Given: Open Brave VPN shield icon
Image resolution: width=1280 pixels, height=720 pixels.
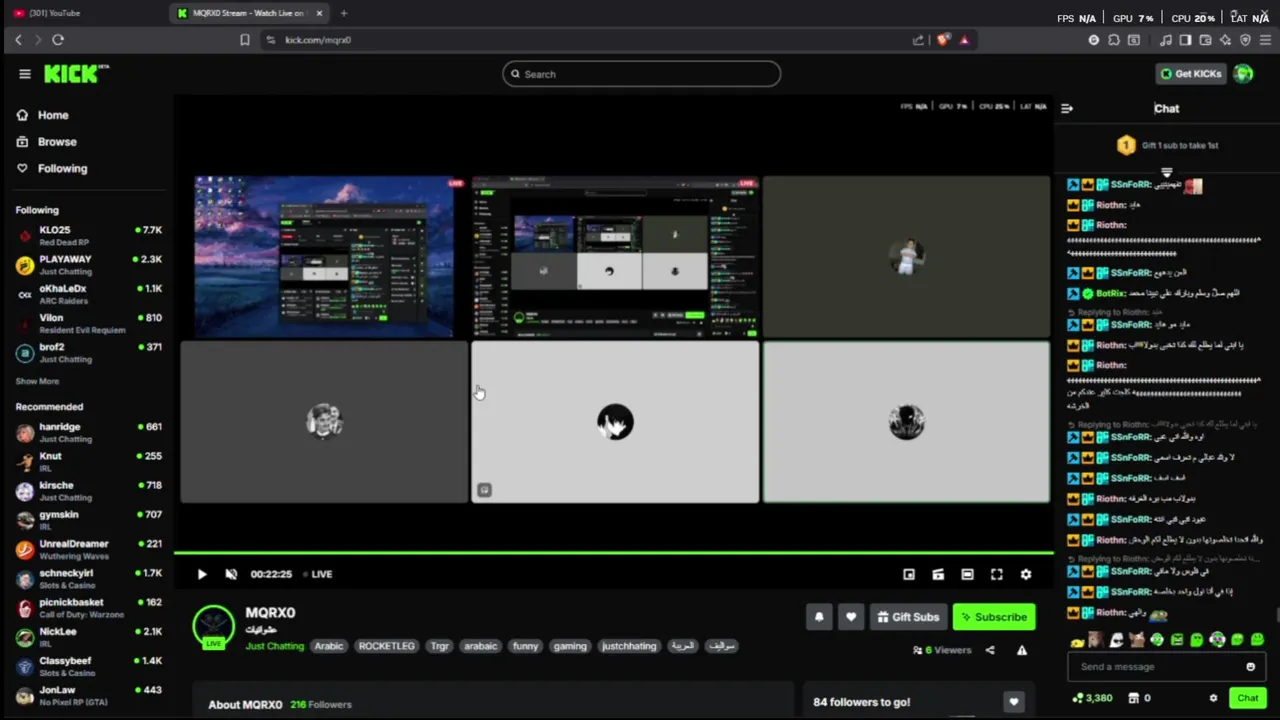Looking at the screenshot, I should (1245, 40).
